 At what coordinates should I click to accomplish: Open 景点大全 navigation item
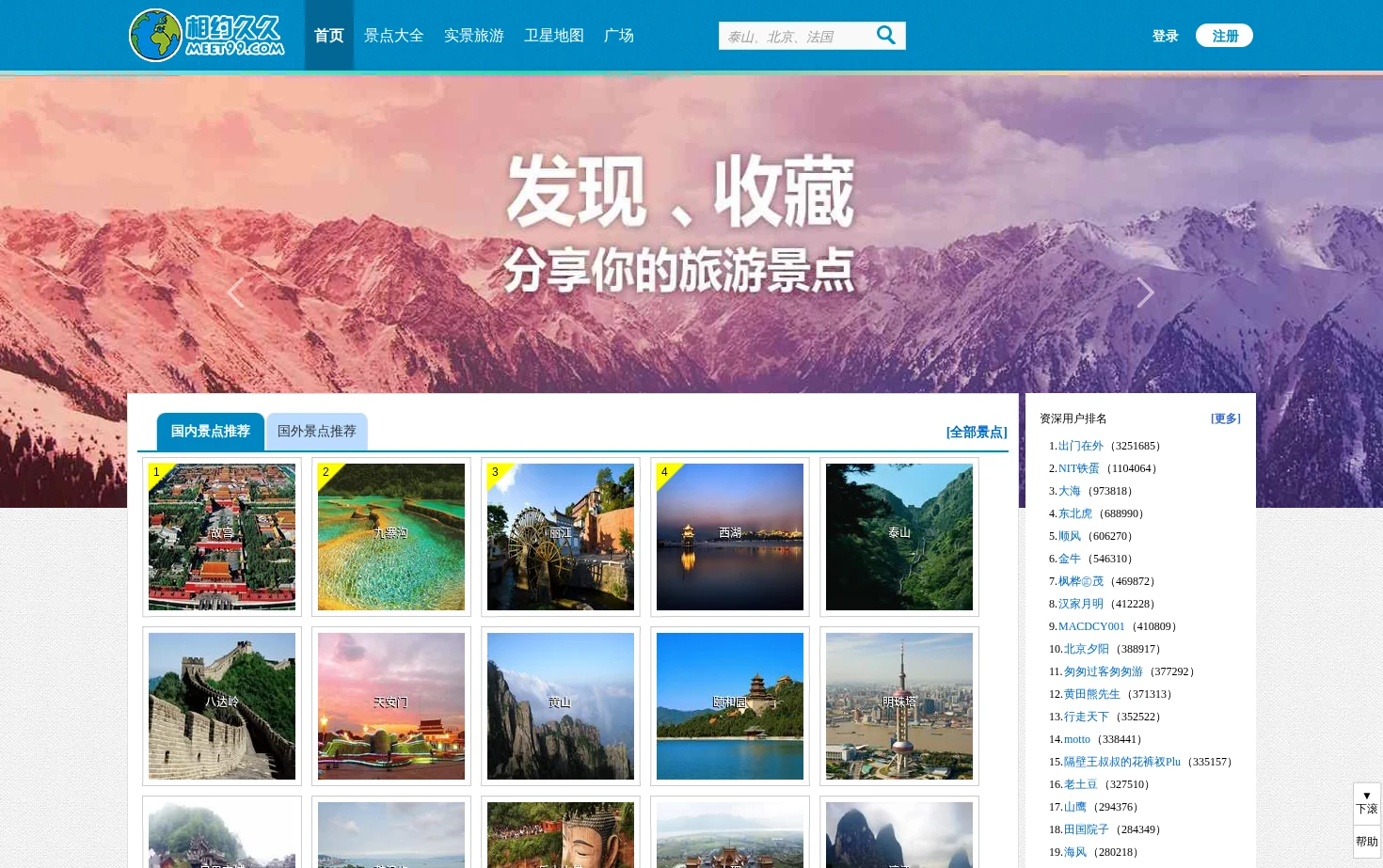point(394,35)
